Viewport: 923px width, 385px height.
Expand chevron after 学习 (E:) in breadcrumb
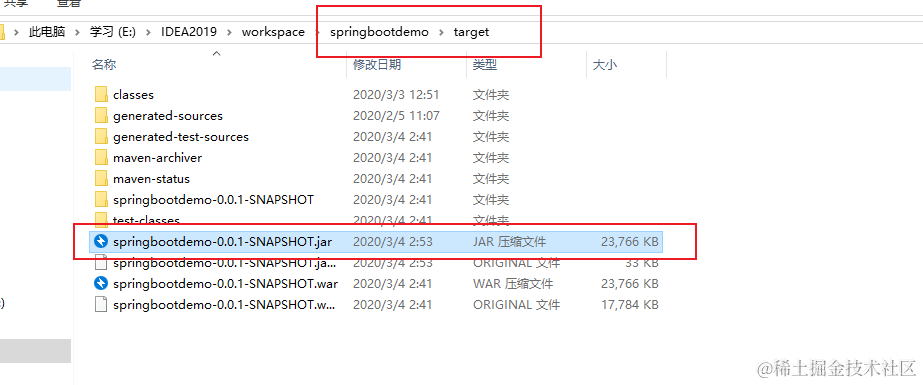[148, 32]
